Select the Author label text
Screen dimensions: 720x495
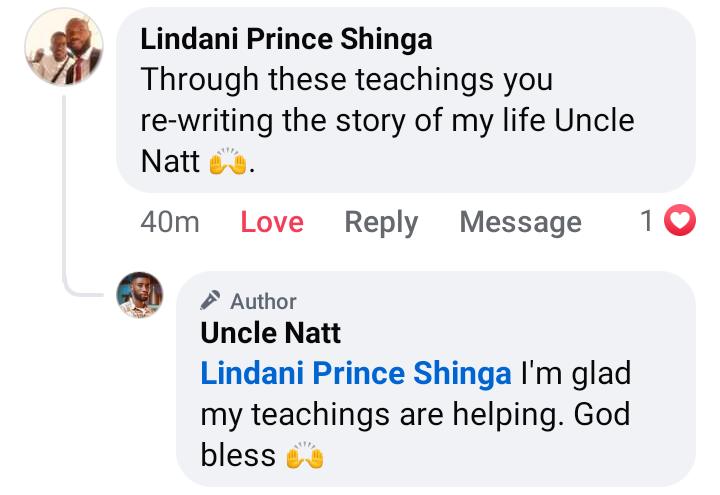pyautogui.click(x=263, y=301)
